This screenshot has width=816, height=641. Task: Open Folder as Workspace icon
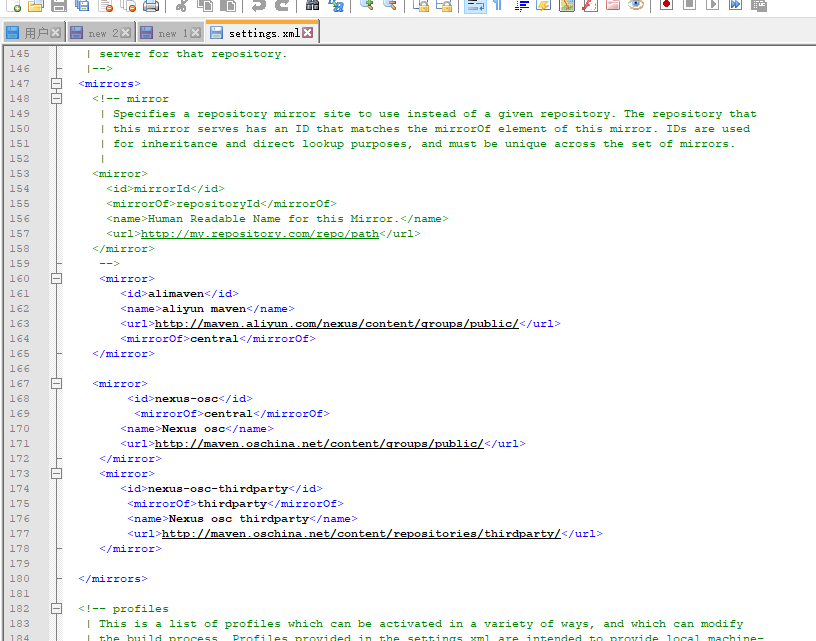pyautogui.click(x=613, y=5)
